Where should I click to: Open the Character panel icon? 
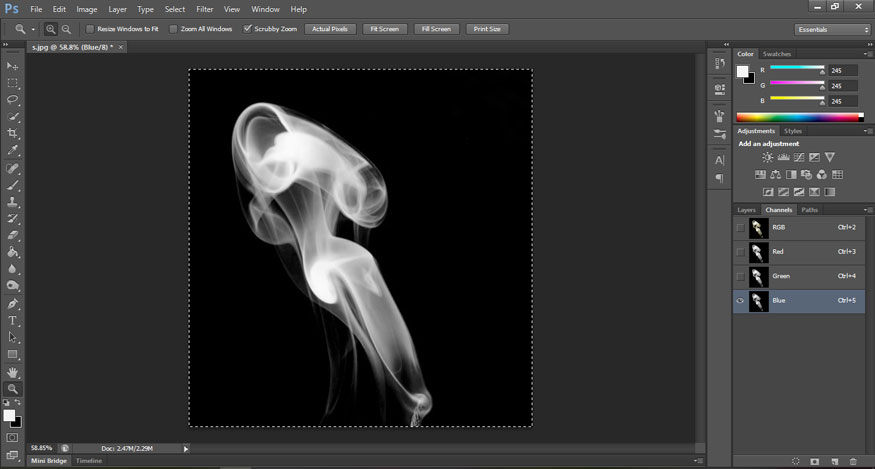720,160
